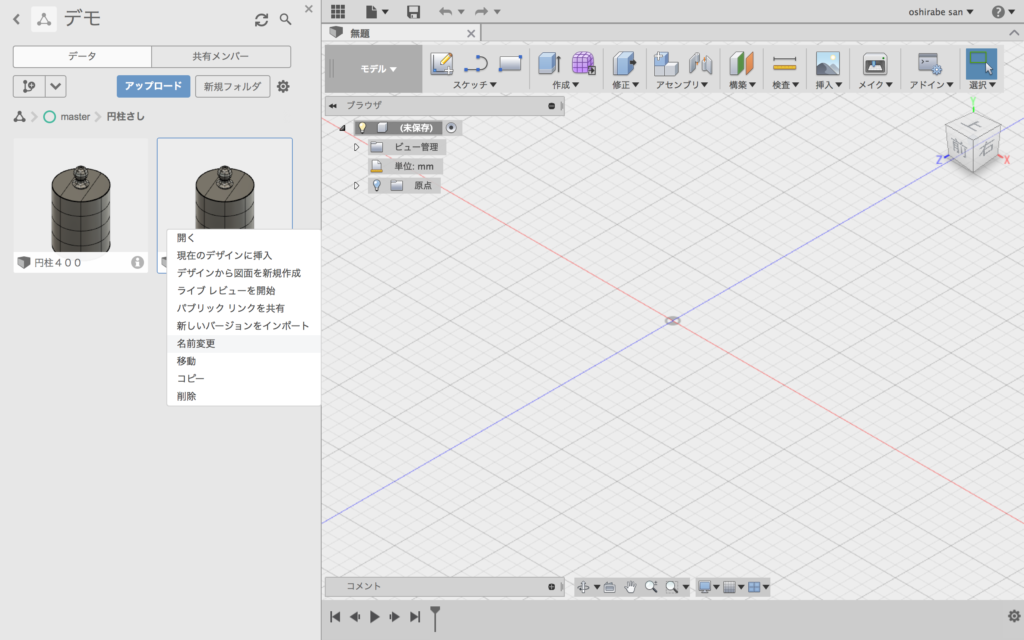This screenshot has height=640, width=1024.
Task: Choose 移動 from the context menu
Action: pos(186,361)
